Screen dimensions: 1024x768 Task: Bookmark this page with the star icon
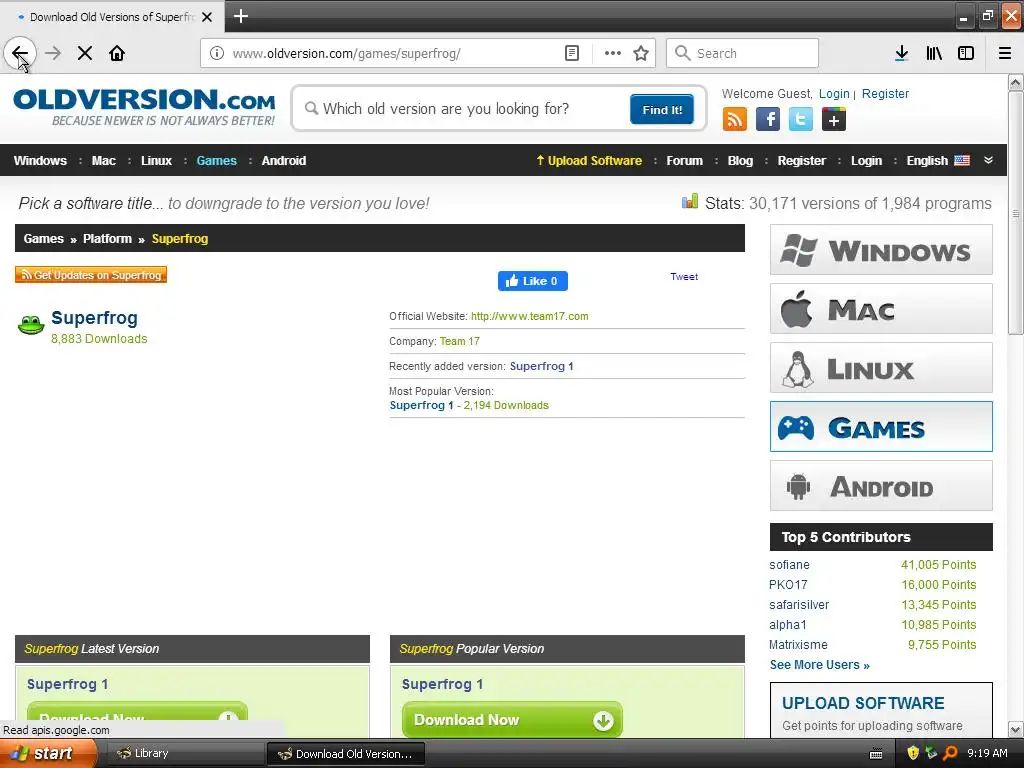coord(641,54)
